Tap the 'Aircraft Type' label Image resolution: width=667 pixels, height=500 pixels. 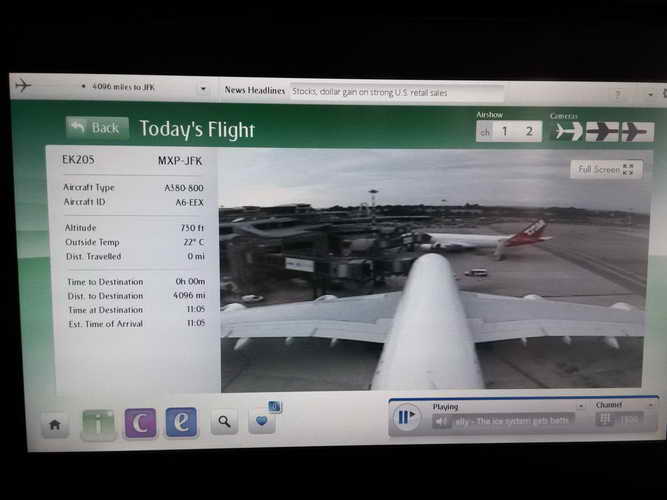[89, 187]
